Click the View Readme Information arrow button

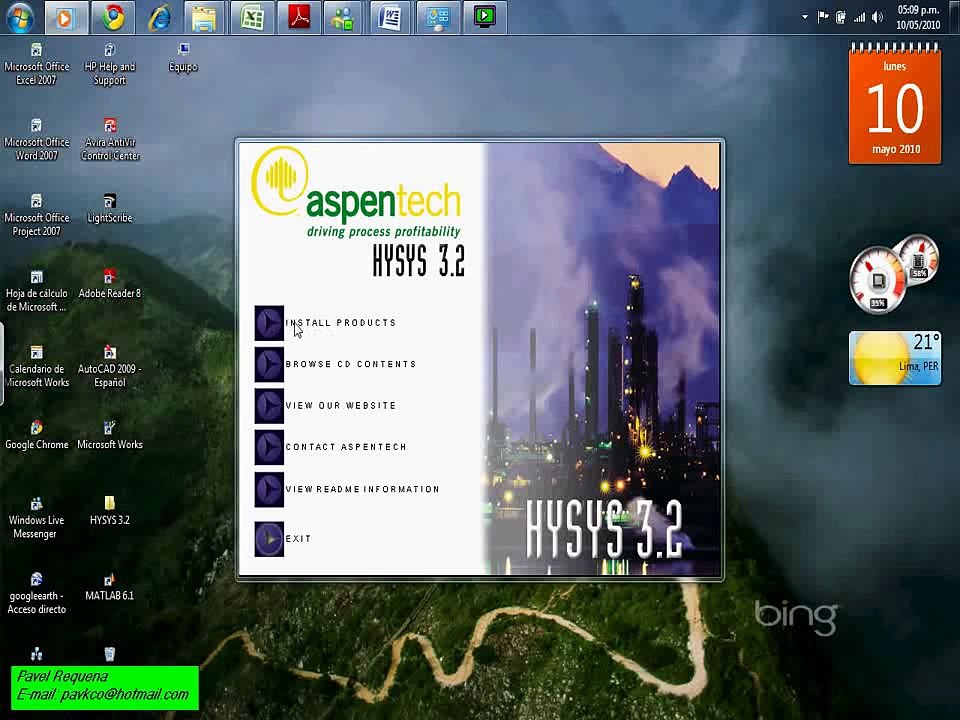[269, 489]
